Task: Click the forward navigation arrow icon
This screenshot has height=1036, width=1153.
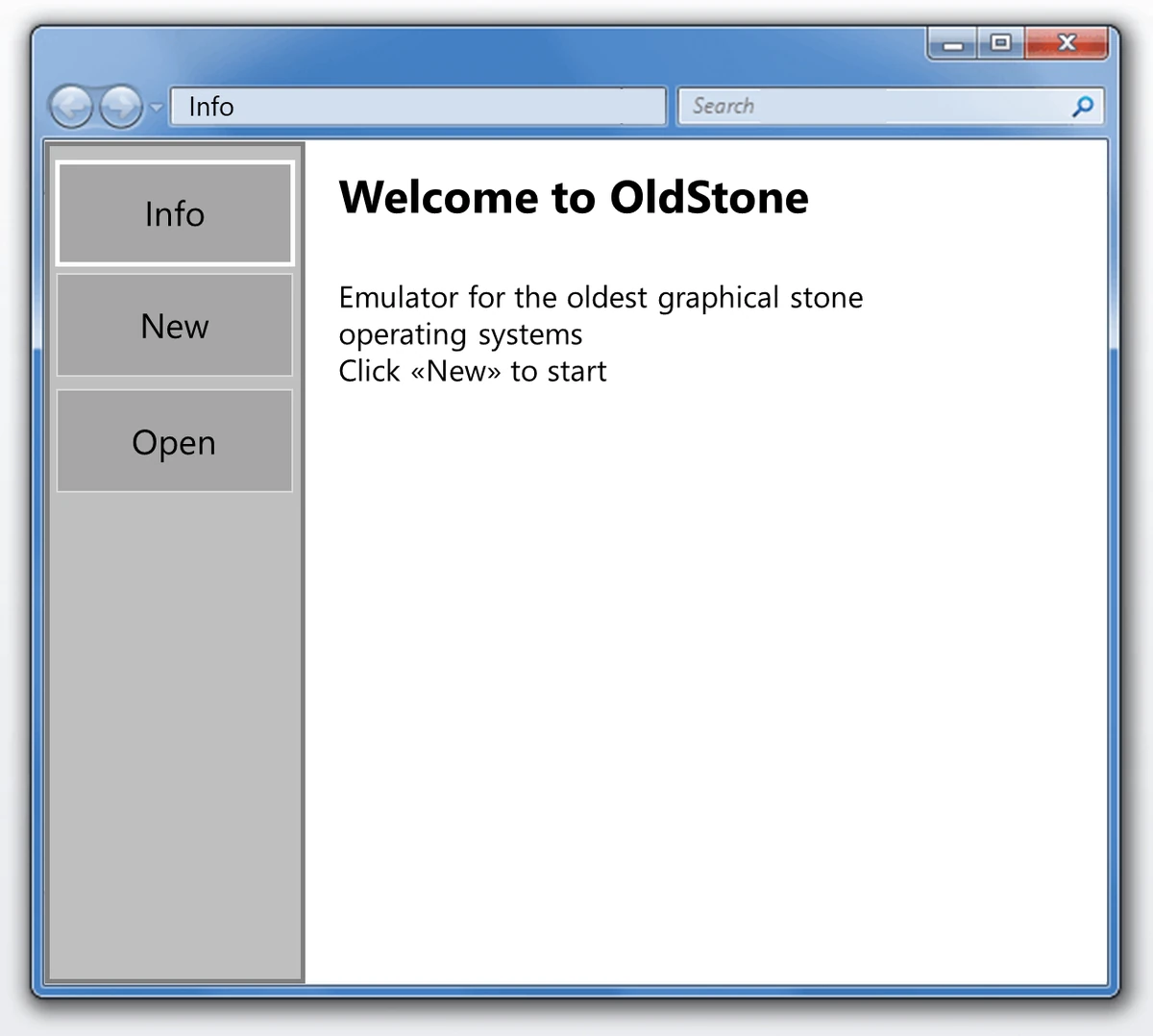Action: point(119,107)
